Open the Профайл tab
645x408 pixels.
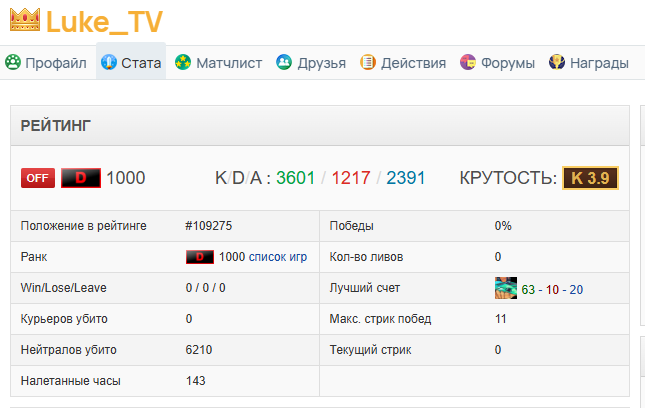[46, 63]
